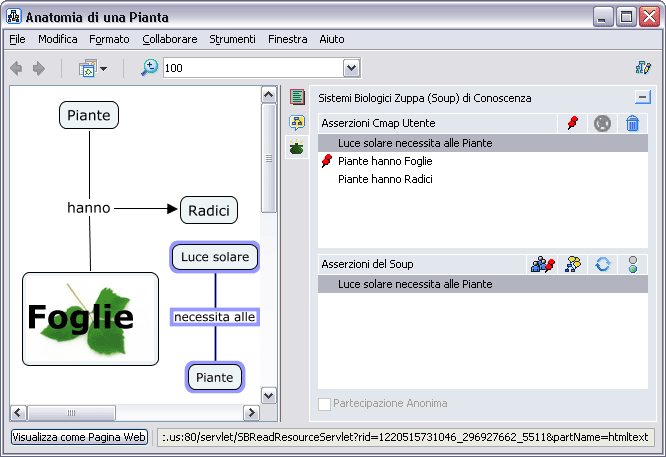The width and height of the screenshot is (666, 457).
Task: Click the red pin icon in Asserzioni Cmap Utente
Action: click(x=572, y=123)
